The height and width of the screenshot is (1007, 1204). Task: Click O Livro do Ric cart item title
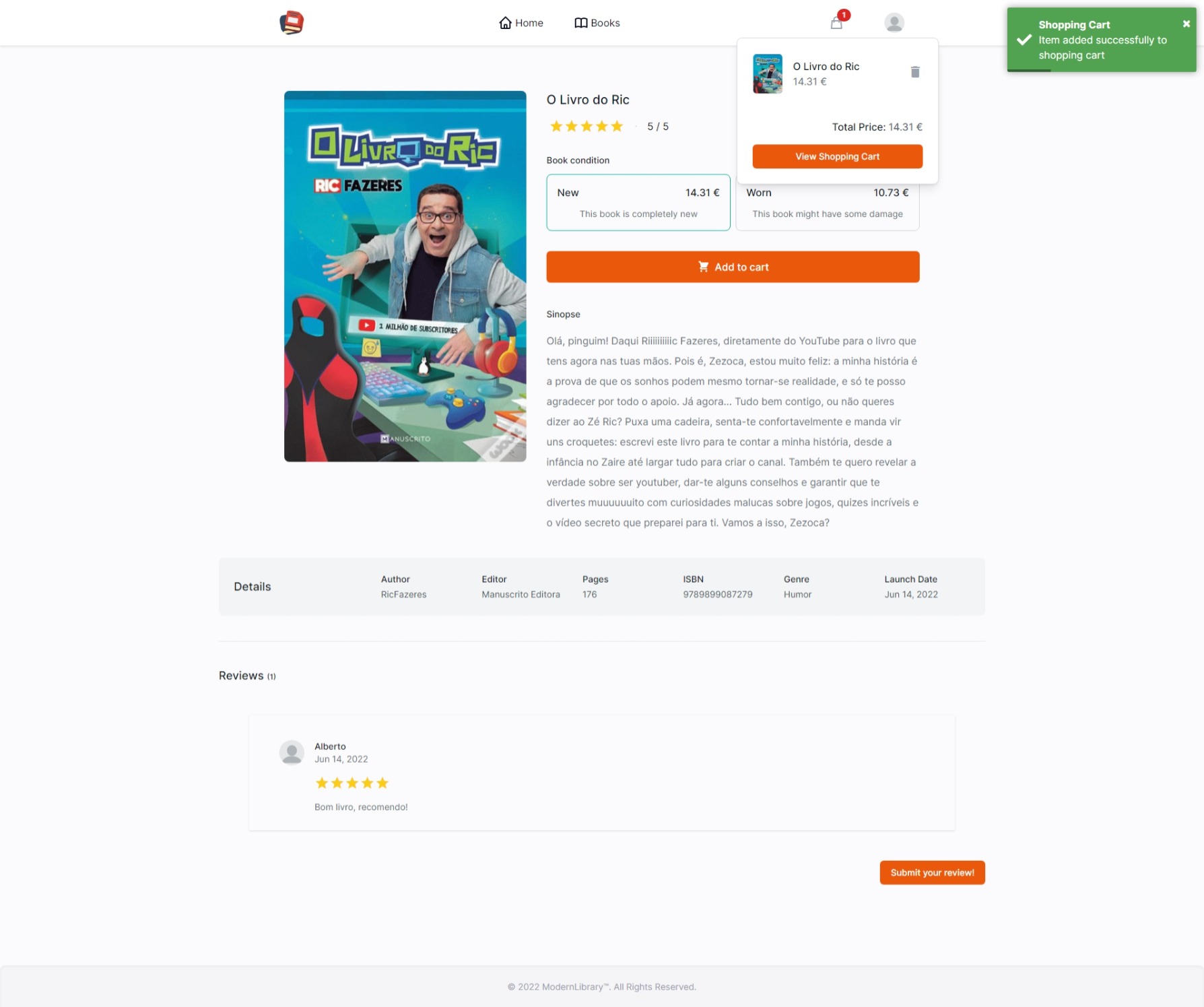pos(826,66)
